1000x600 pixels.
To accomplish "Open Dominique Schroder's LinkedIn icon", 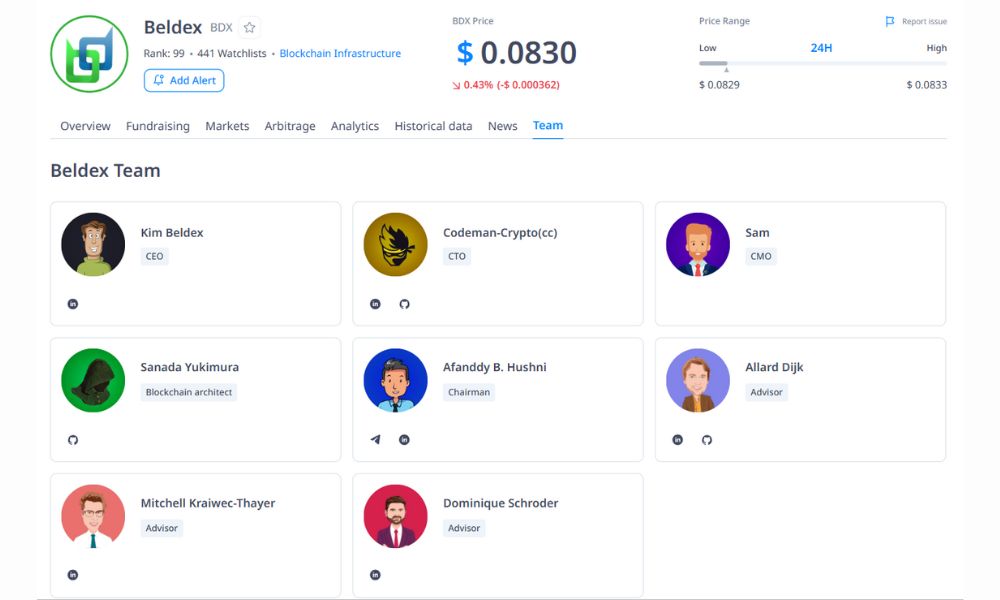I will click(x=375, y=575).
